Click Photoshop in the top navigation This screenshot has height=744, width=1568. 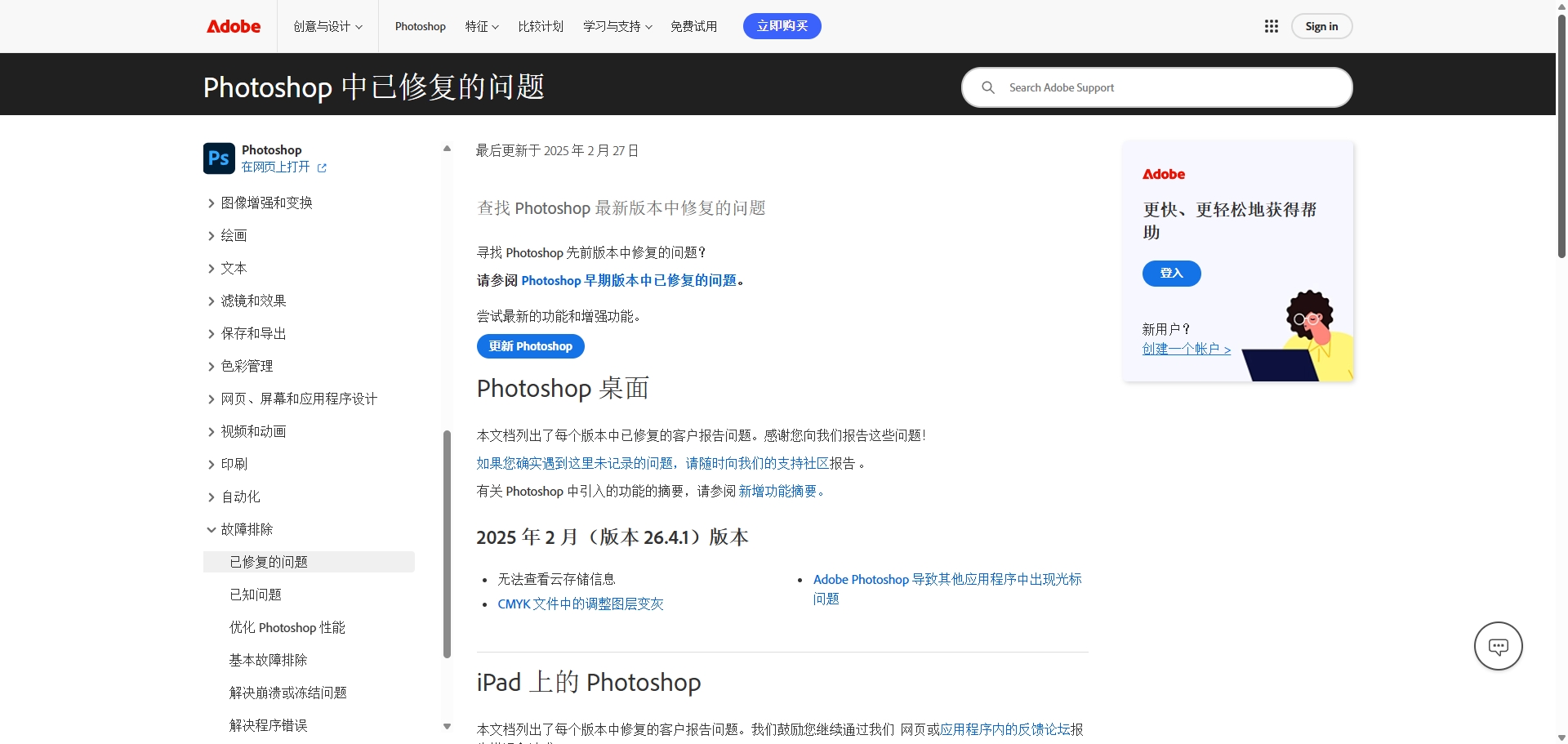coord(421,26)
